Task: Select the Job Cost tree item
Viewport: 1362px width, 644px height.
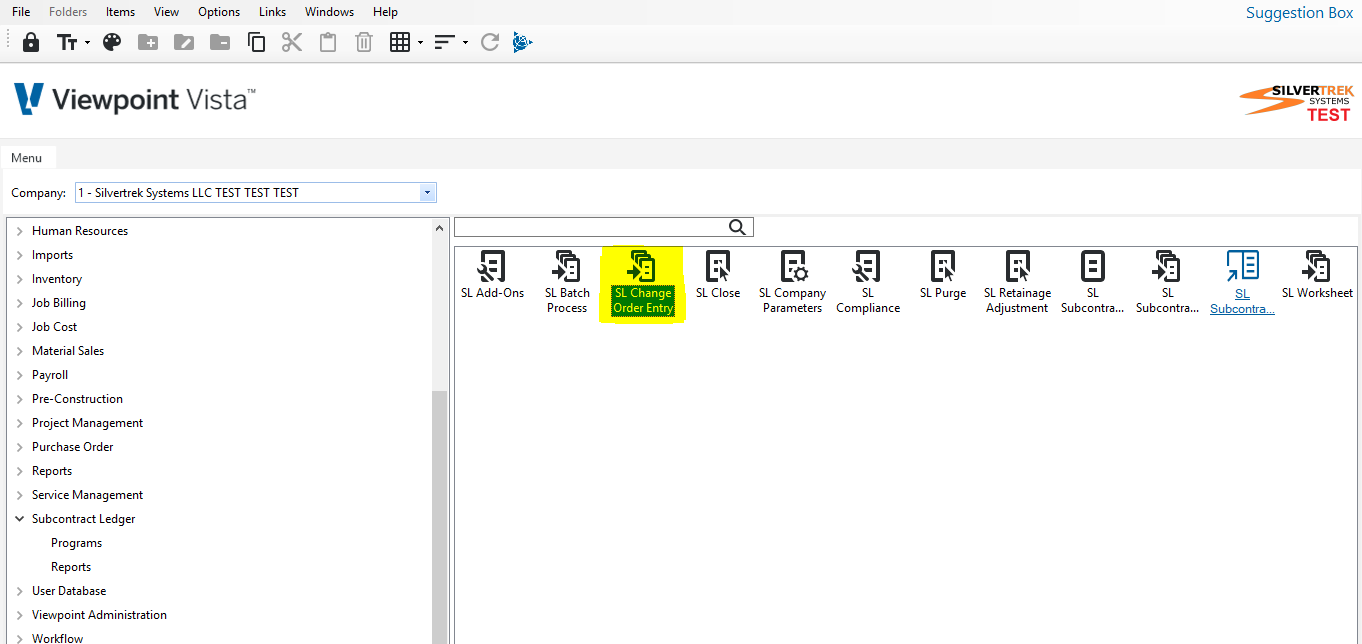Action: coord(54,327)
